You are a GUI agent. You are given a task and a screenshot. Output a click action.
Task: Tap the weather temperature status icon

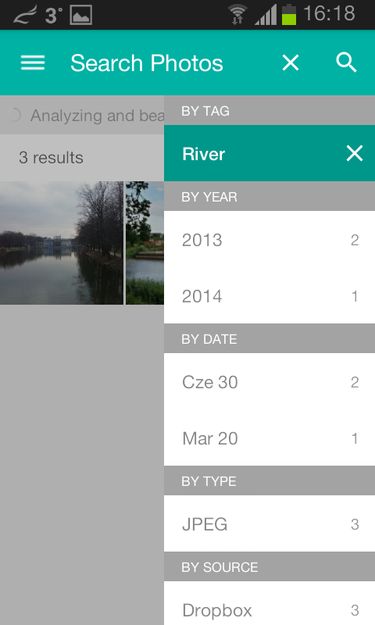[x=53, y=15]
